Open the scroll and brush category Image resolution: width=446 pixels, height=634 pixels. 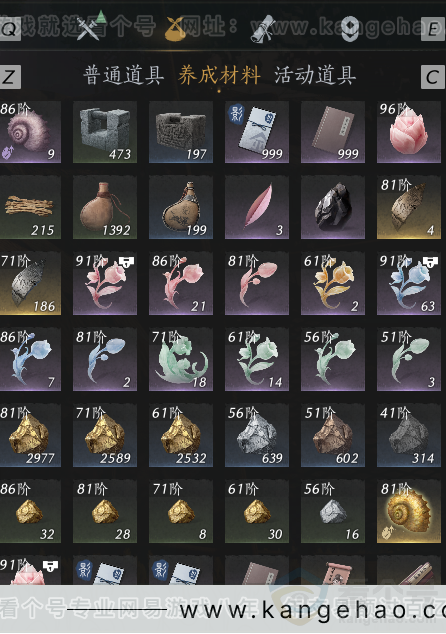[262, 29]
